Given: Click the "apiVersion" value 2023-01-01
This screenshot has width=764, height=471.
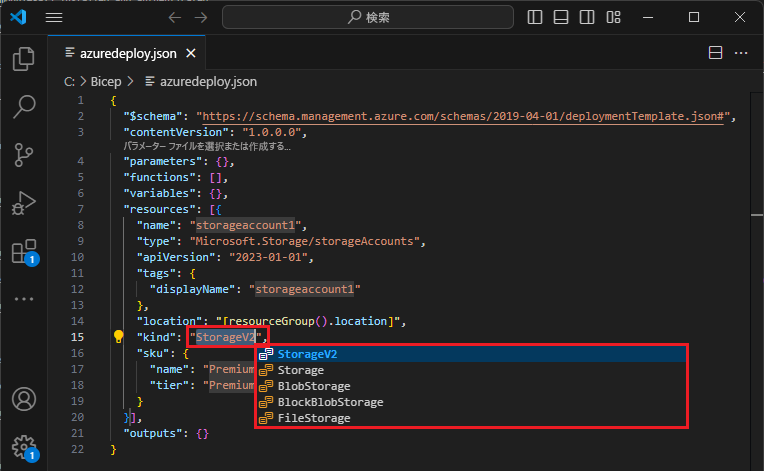Looking at the screenshot, I should point(268,257).
